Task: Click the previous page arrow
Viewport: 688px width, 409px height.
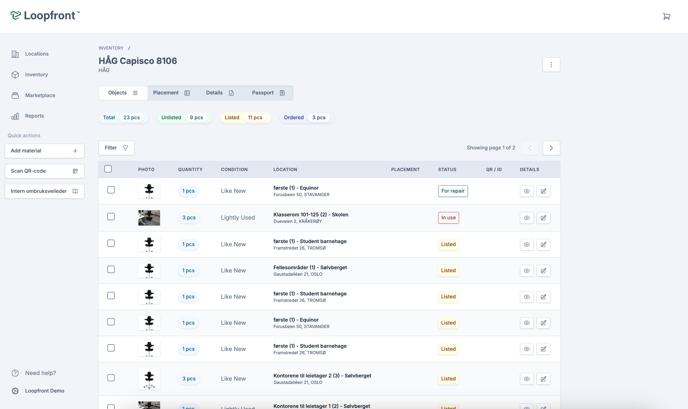Action: pos(530,148)
